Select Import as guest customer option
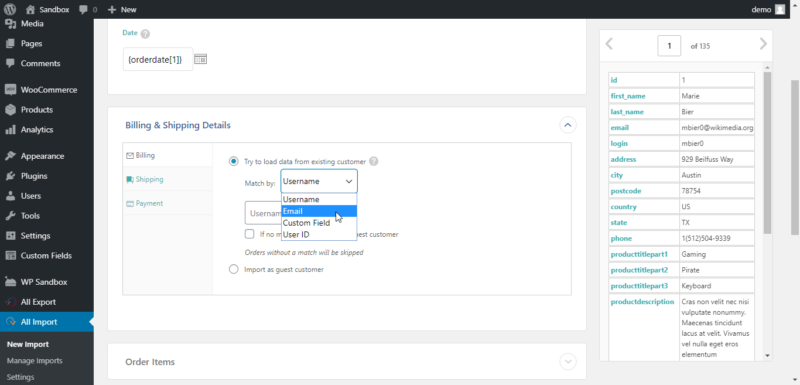The image size is (800, 385). (x=233, y=269)
